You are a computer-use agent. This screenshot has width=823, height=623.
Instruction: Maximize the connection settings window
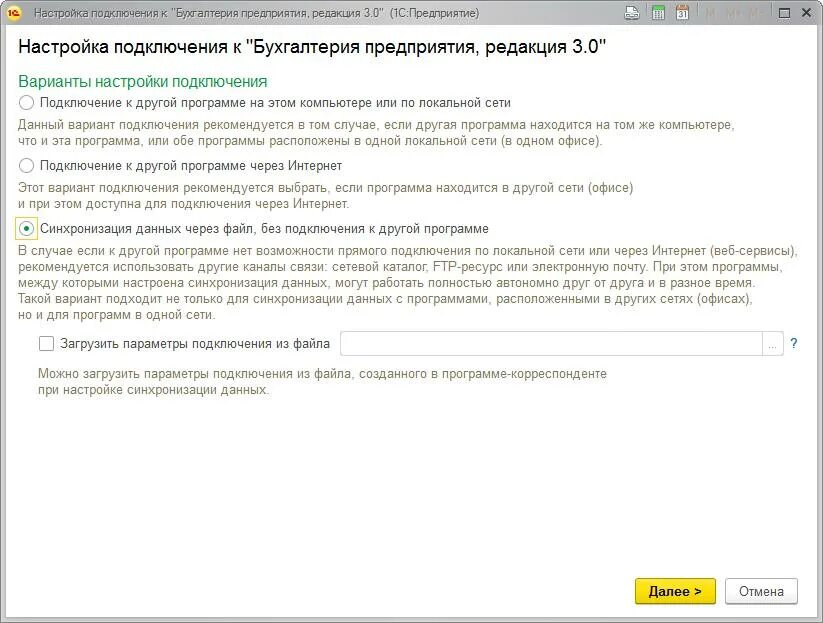point(784,13)
